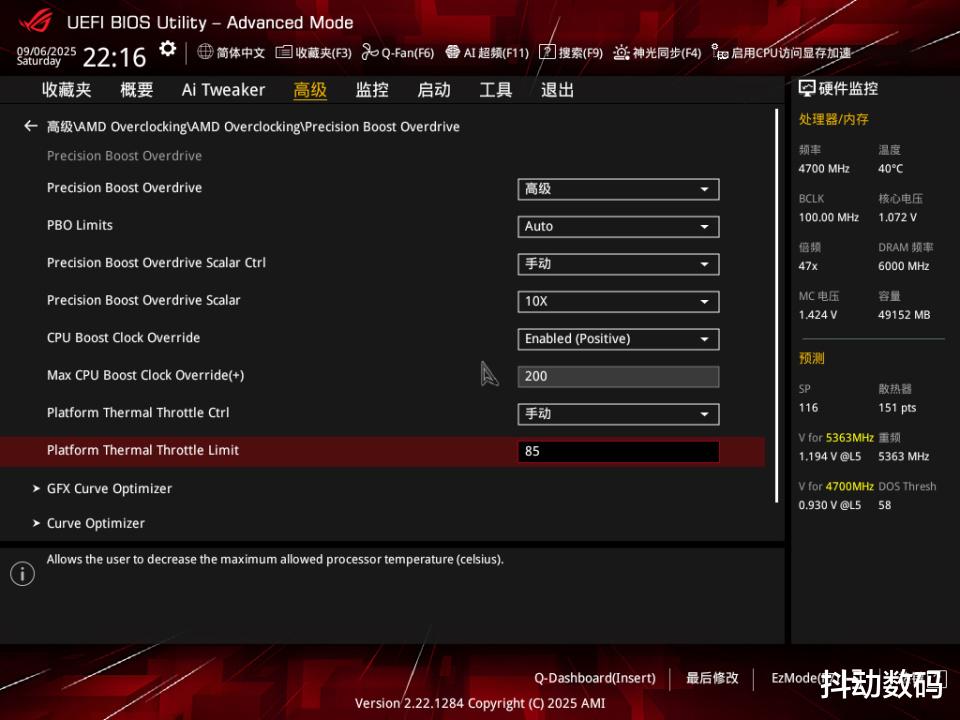Click 最后修改 last modified button
Screen dimensions: 960x720
(x=712, y=678)
